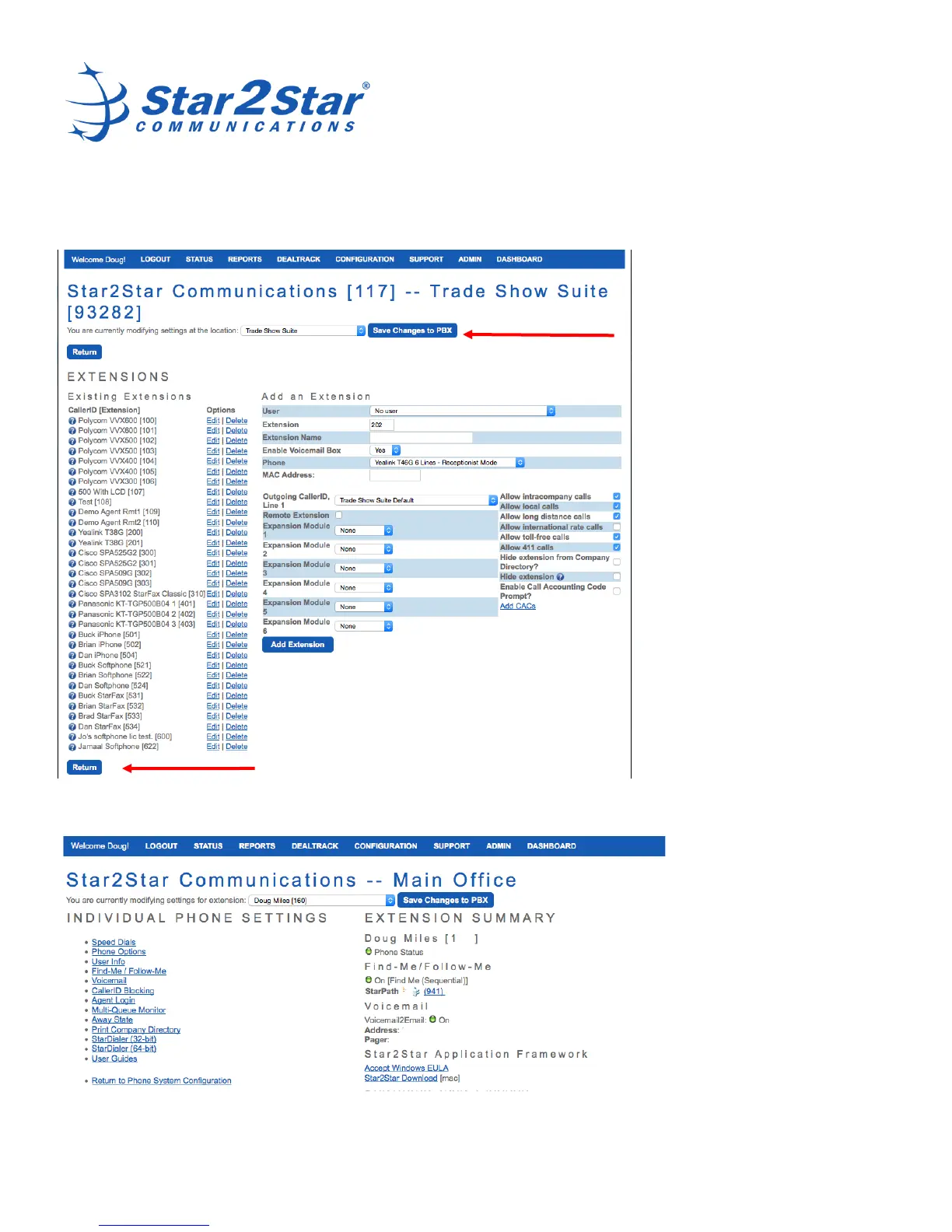Screen dimensions: 952x1232
Task: Uncheck Allow toll-free calls
Action: [617, 537]
